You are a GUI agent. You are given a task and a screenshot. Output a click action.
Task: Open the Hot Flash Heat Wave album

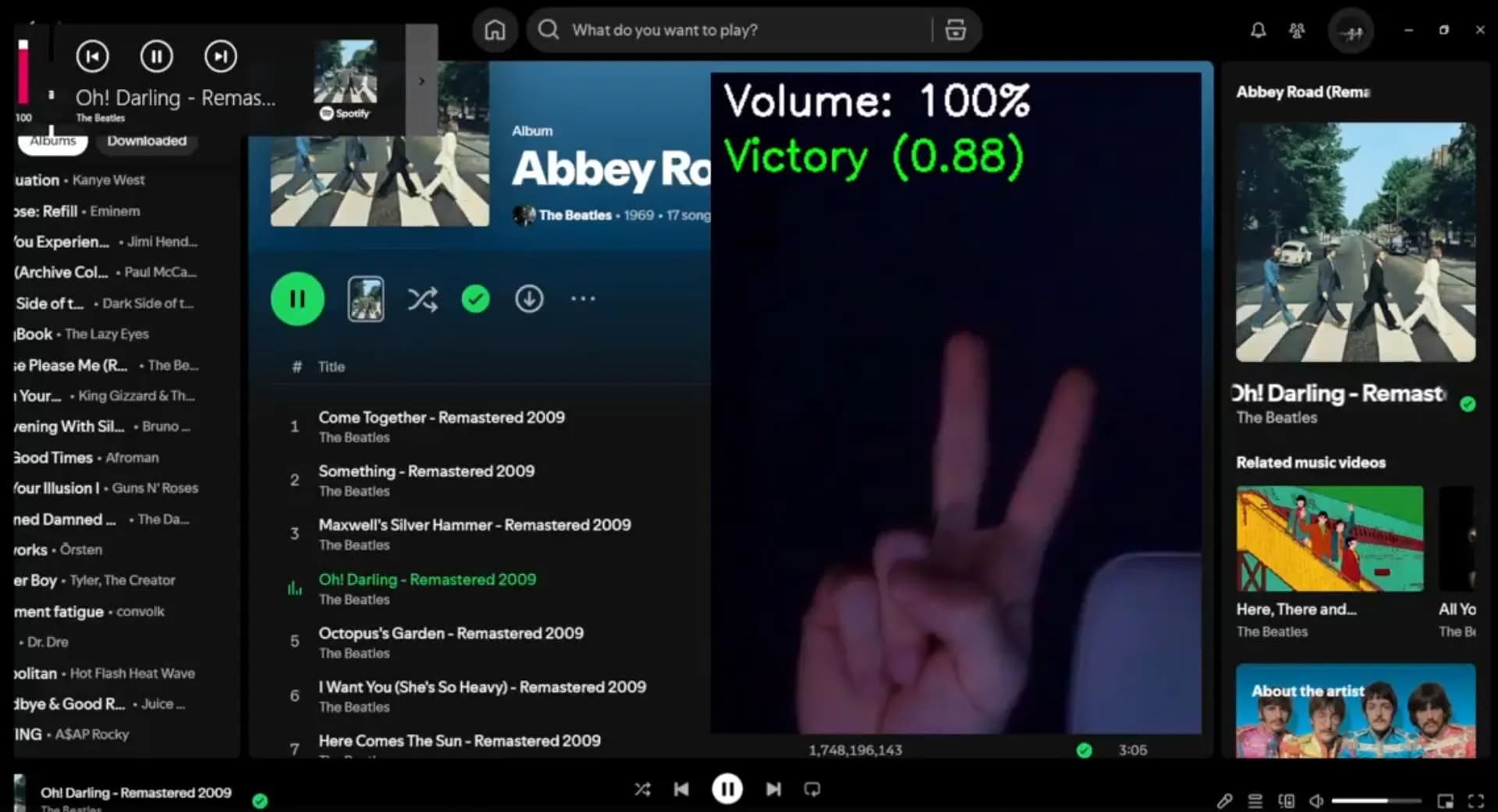(x=105, y=673)
